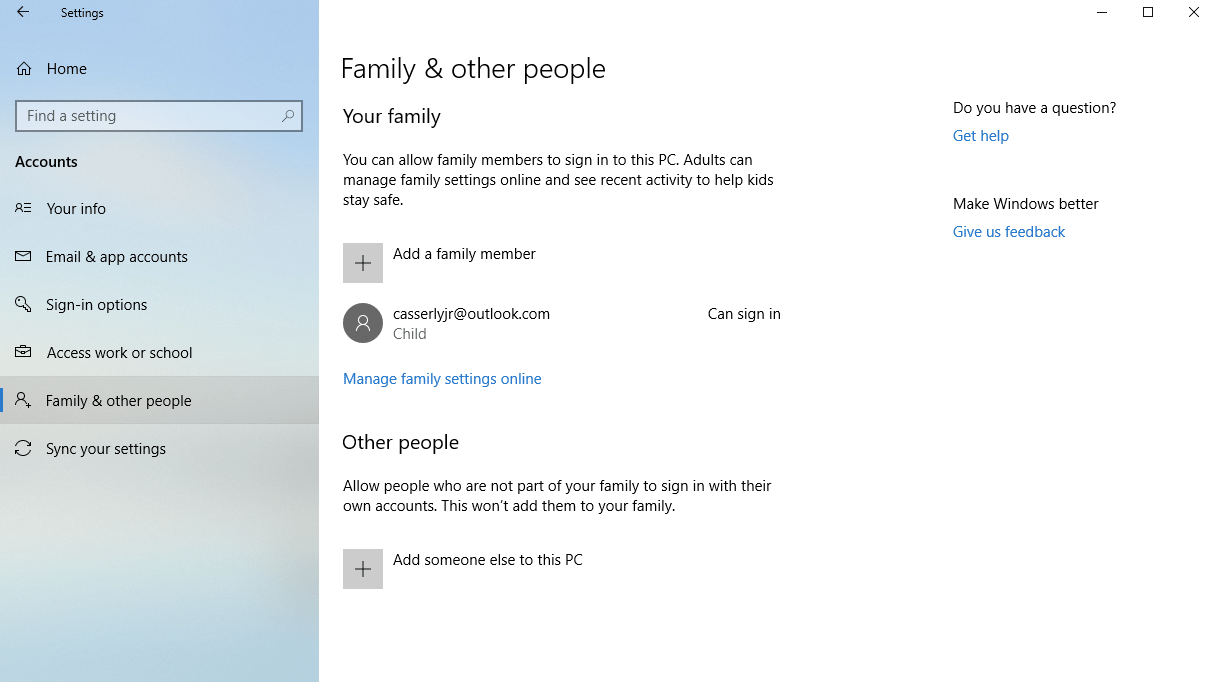Image resolution: width=1213 pixels, height=682 pixels.
Task: Open Sync your settings
Action: pos(105,448)
